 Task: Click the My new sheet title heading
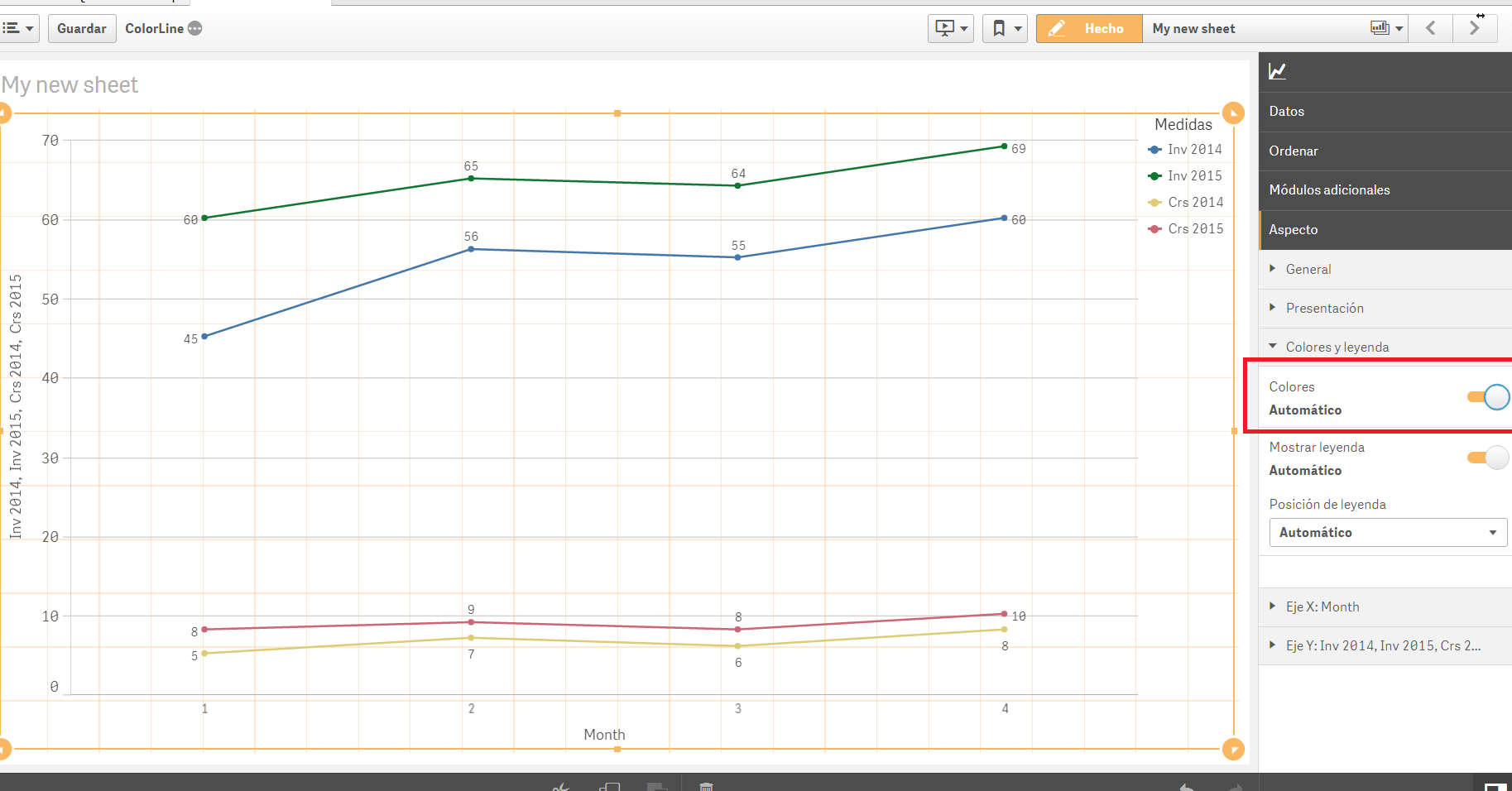point(70,85)
